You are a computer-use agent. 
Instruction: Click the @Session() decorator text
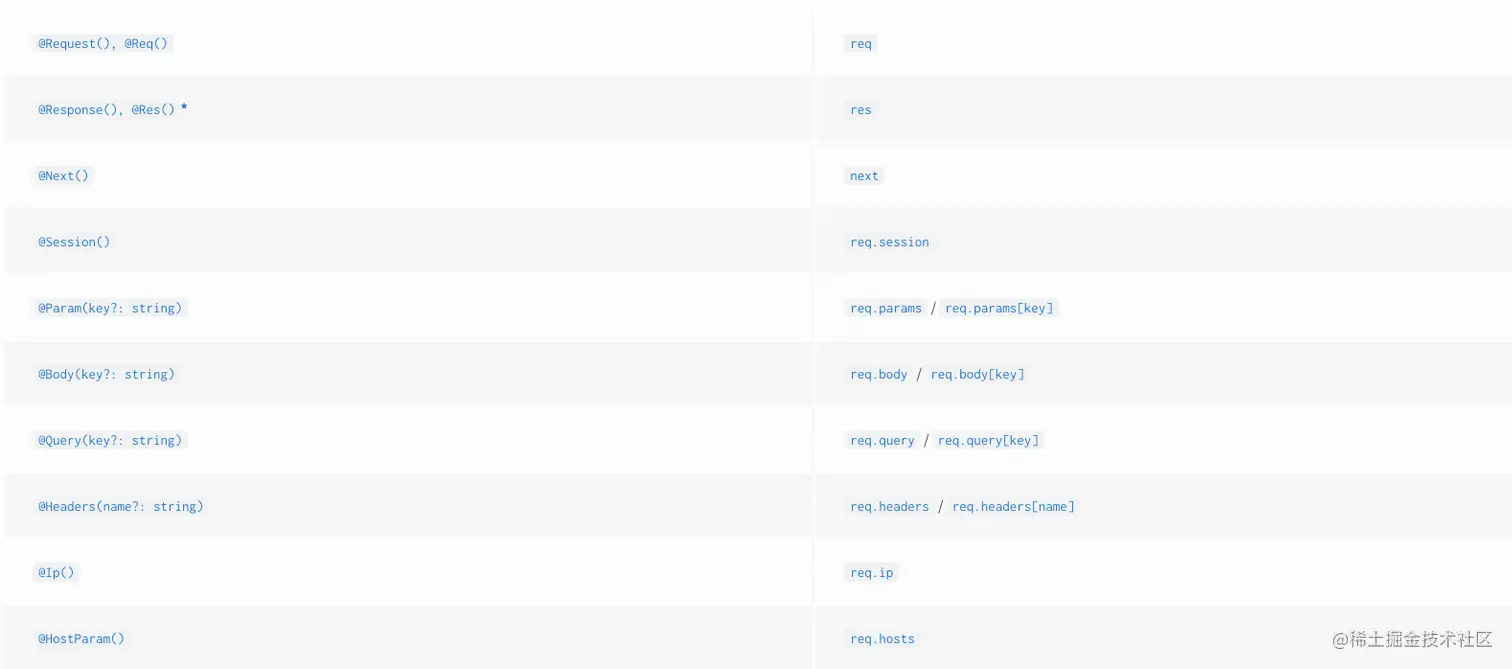(74, 242)
